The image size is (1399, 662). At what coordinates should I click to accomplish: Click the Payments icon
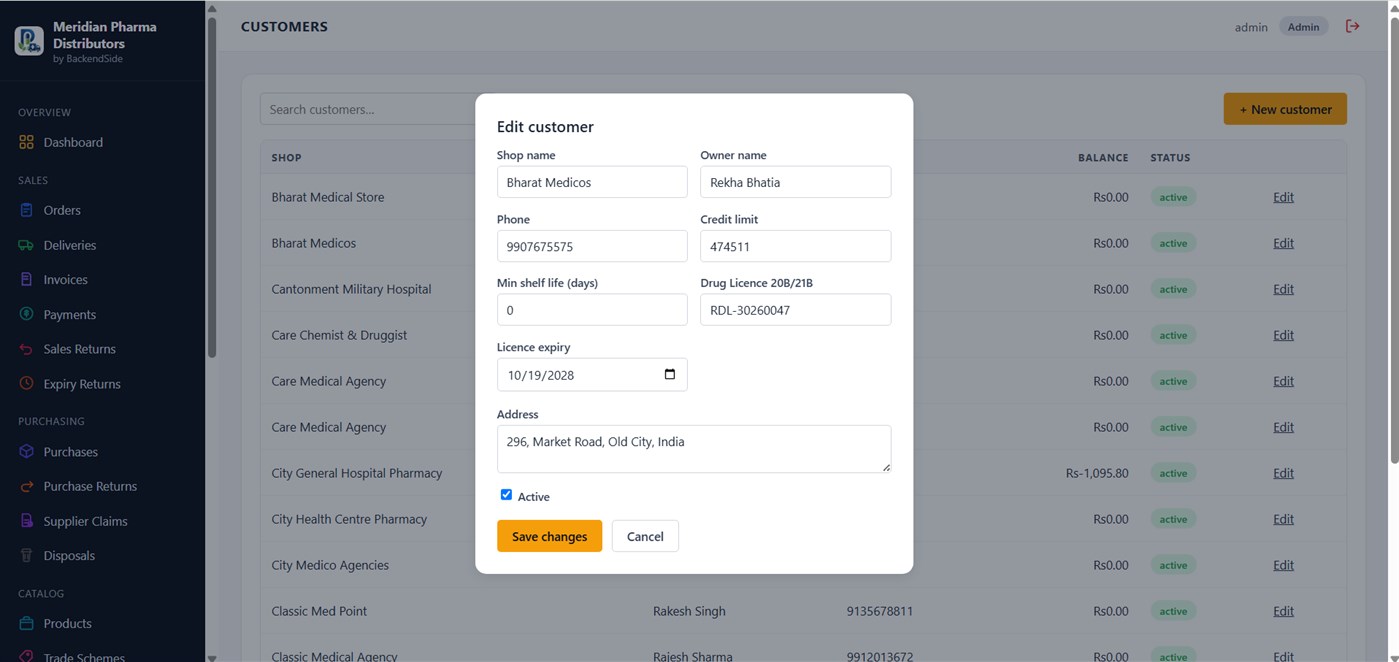tap(26, 314)
